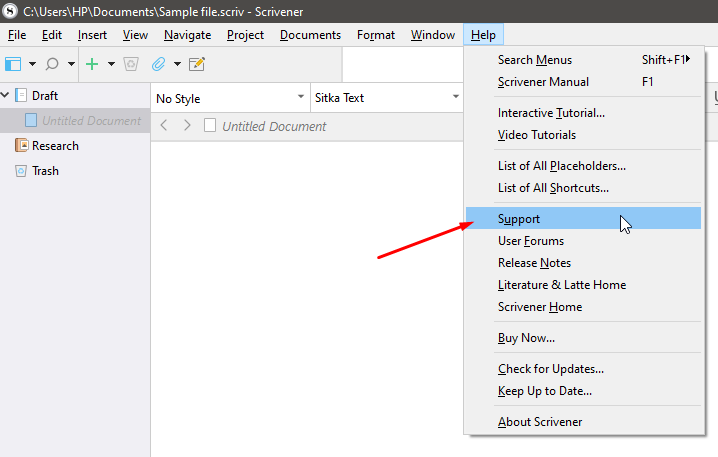Select the Draft folder in binder
This screenshot has height=457, width=718.
pyautogui.click(x=75, y=96)
